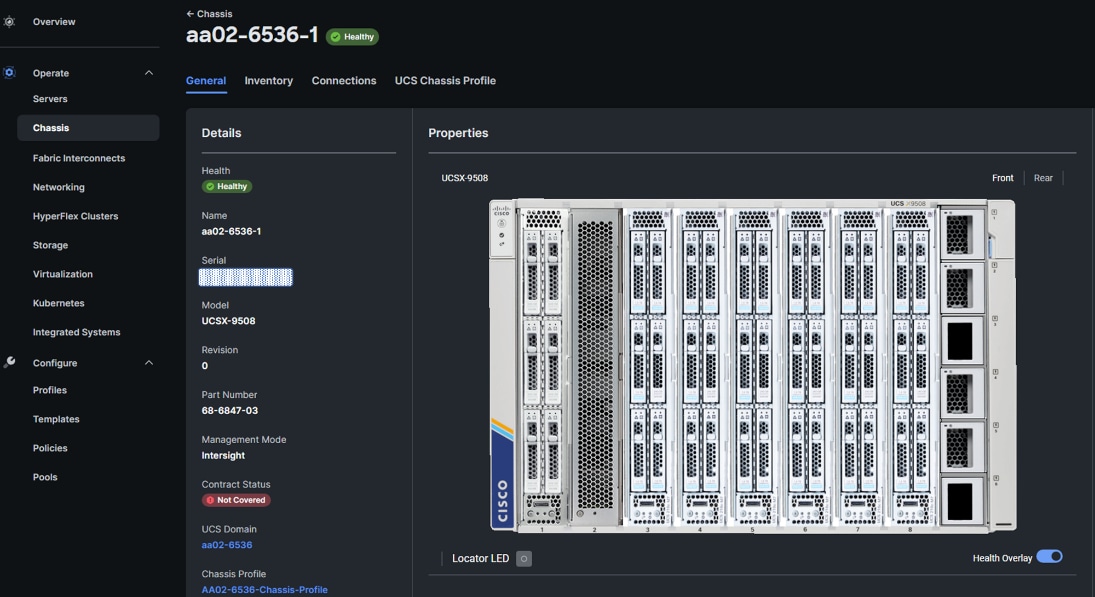
Task: Open Policies under Configure
Action: 50,448
